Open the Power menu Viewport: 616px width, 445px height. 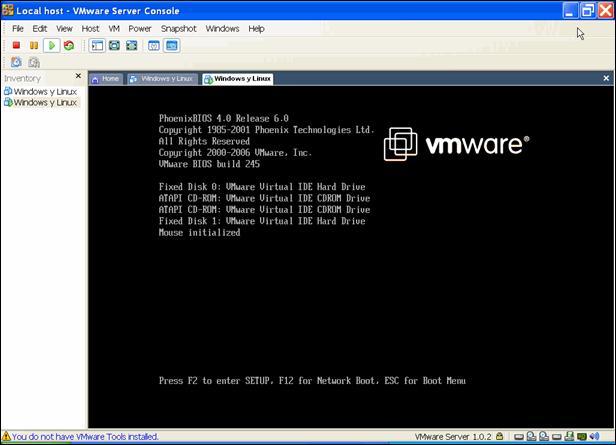[139, 29]
